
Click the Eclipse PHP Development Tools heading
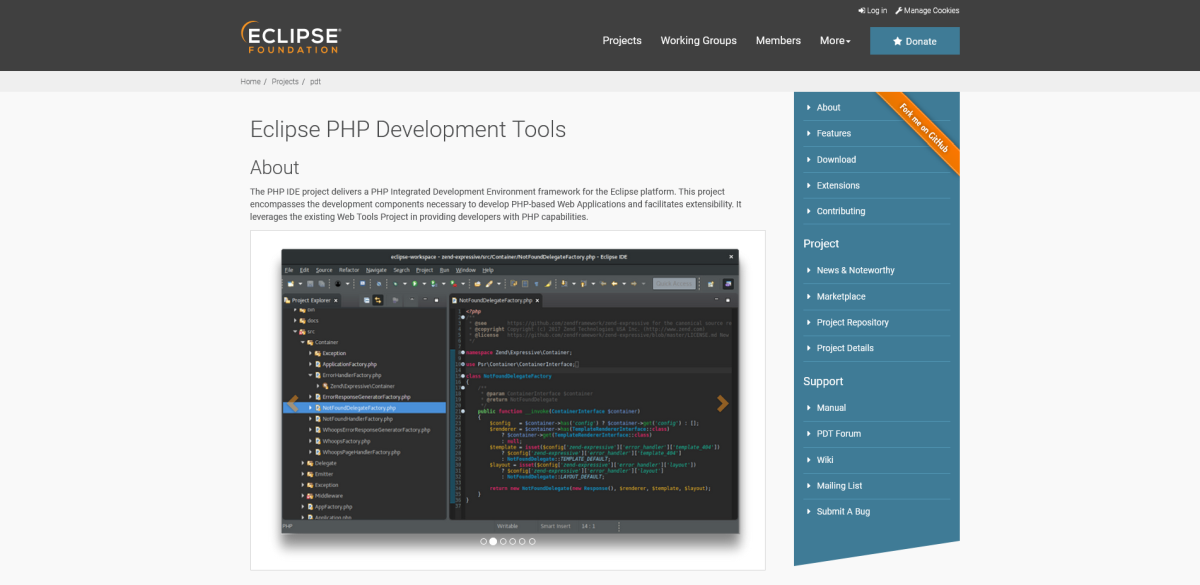(x=408, y=129)
